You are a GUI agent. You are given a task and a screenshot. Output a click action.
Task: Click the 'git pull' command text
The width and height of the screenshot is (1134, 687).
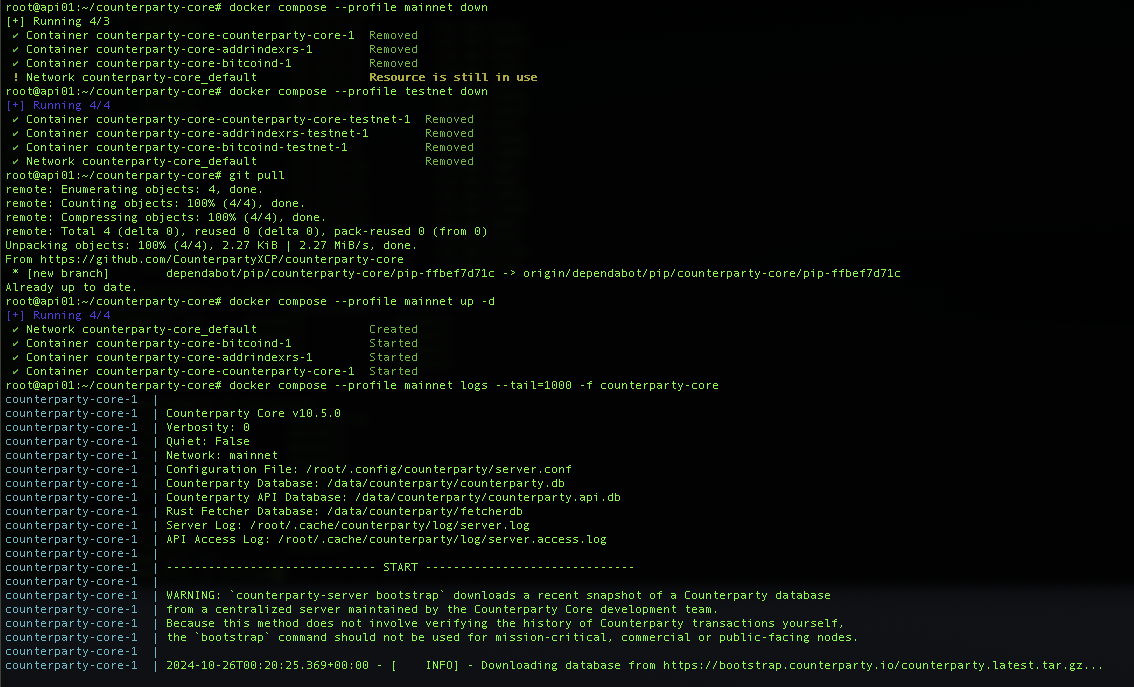coord(257,175)
